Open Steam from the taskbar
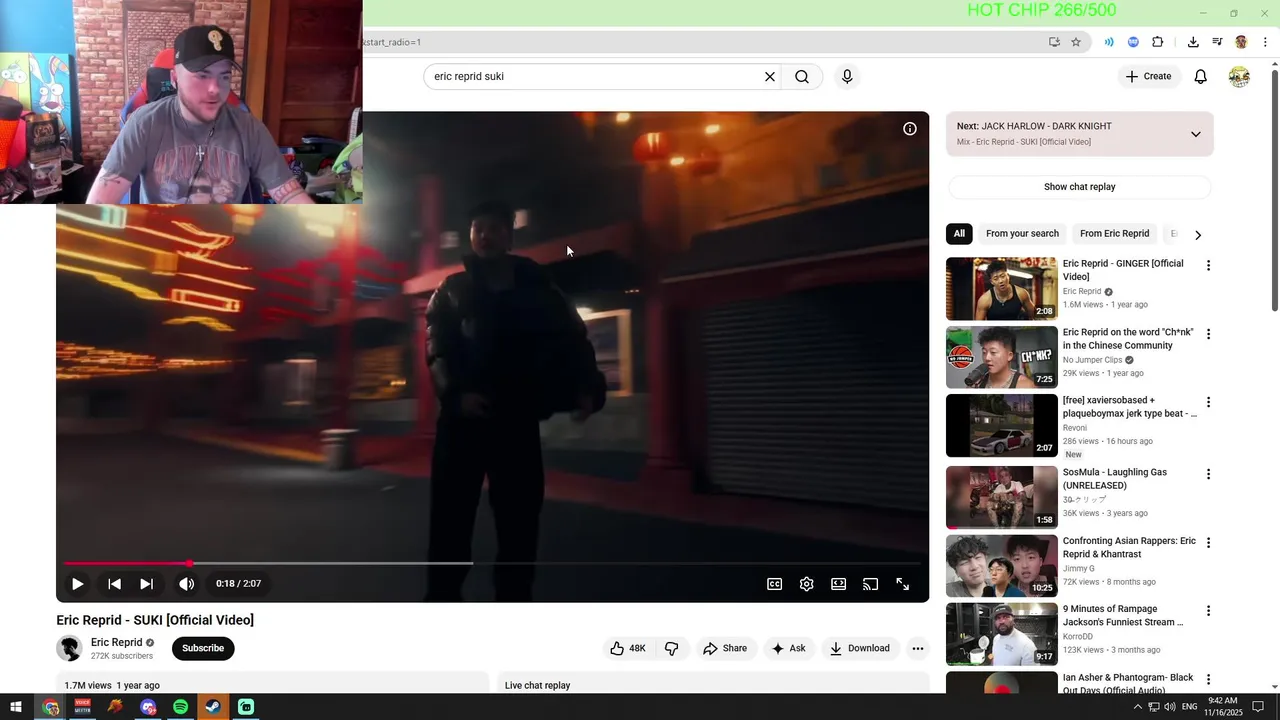The width and height of the screenshot is (1280, 720). click(213, 707)
